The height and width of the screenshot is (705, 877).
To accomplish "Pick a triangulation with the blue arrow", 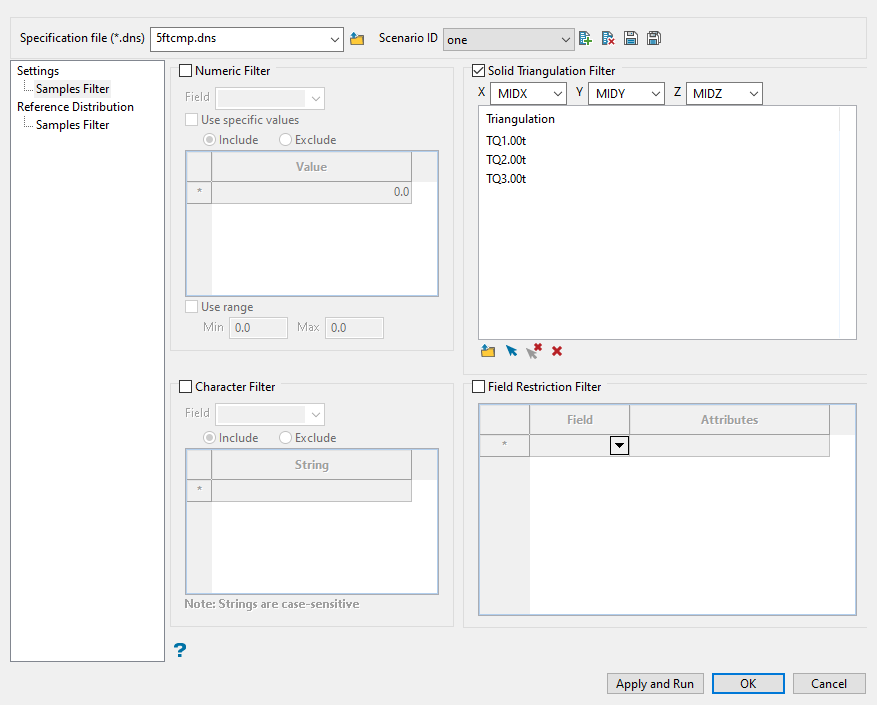I will pyautogui.click(x=511, y=351).
